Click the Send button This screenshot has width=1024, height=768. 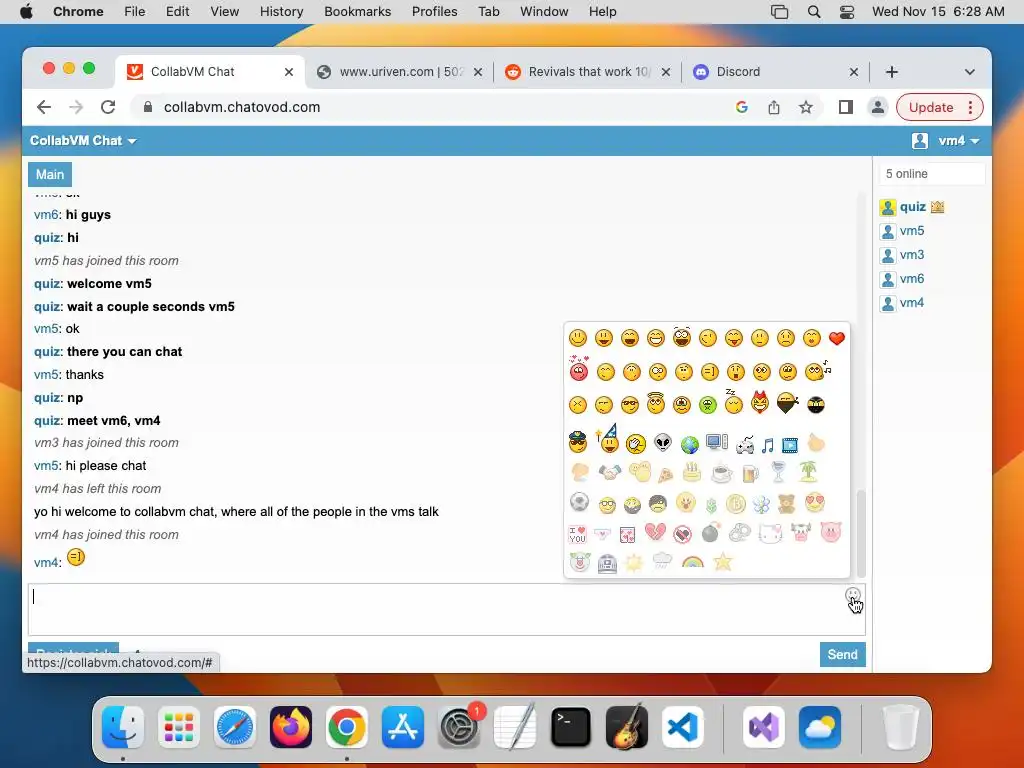tap(842, 654)
